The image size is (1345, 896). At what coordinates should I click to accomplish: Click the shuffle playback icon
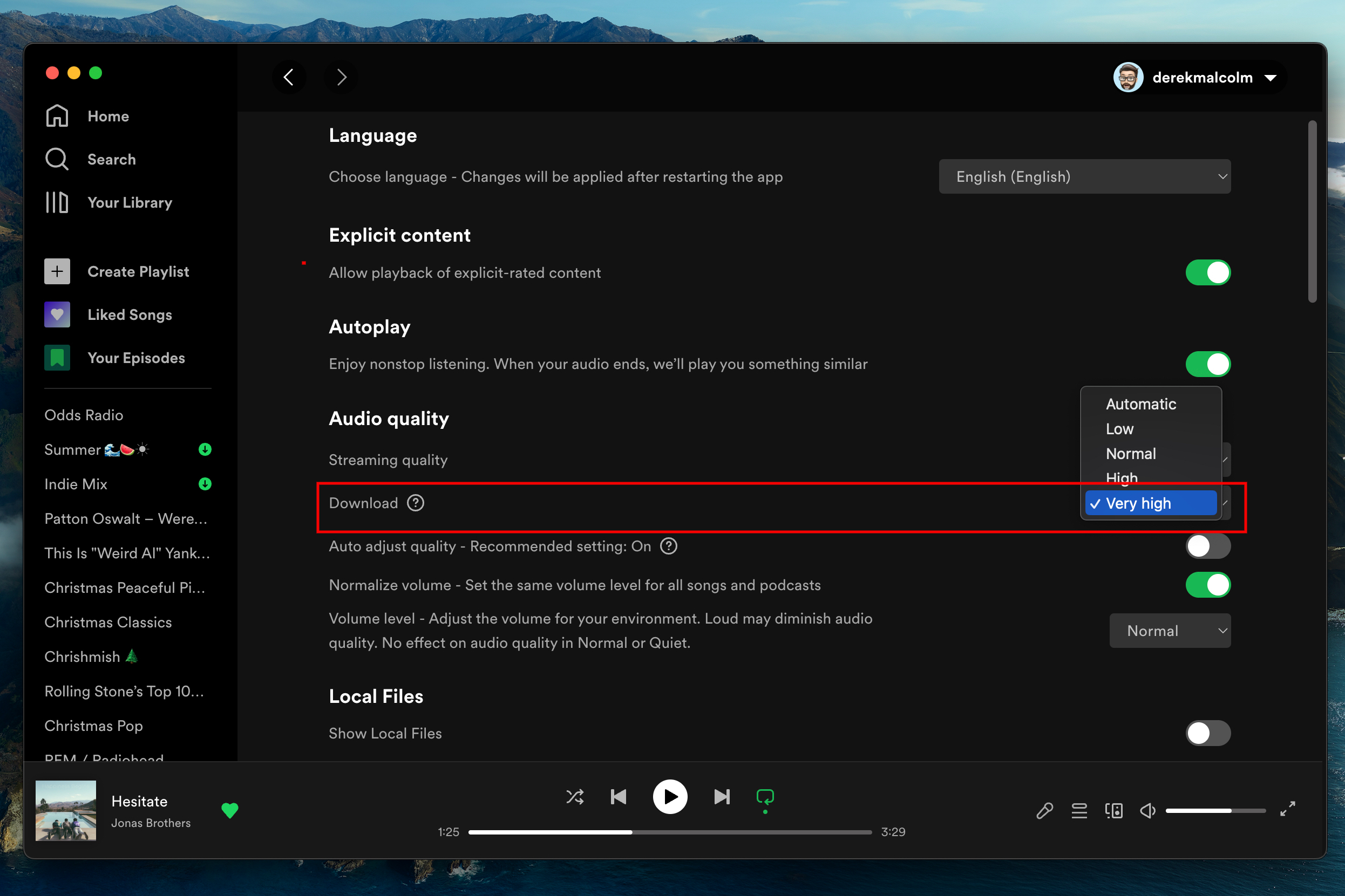574,796
